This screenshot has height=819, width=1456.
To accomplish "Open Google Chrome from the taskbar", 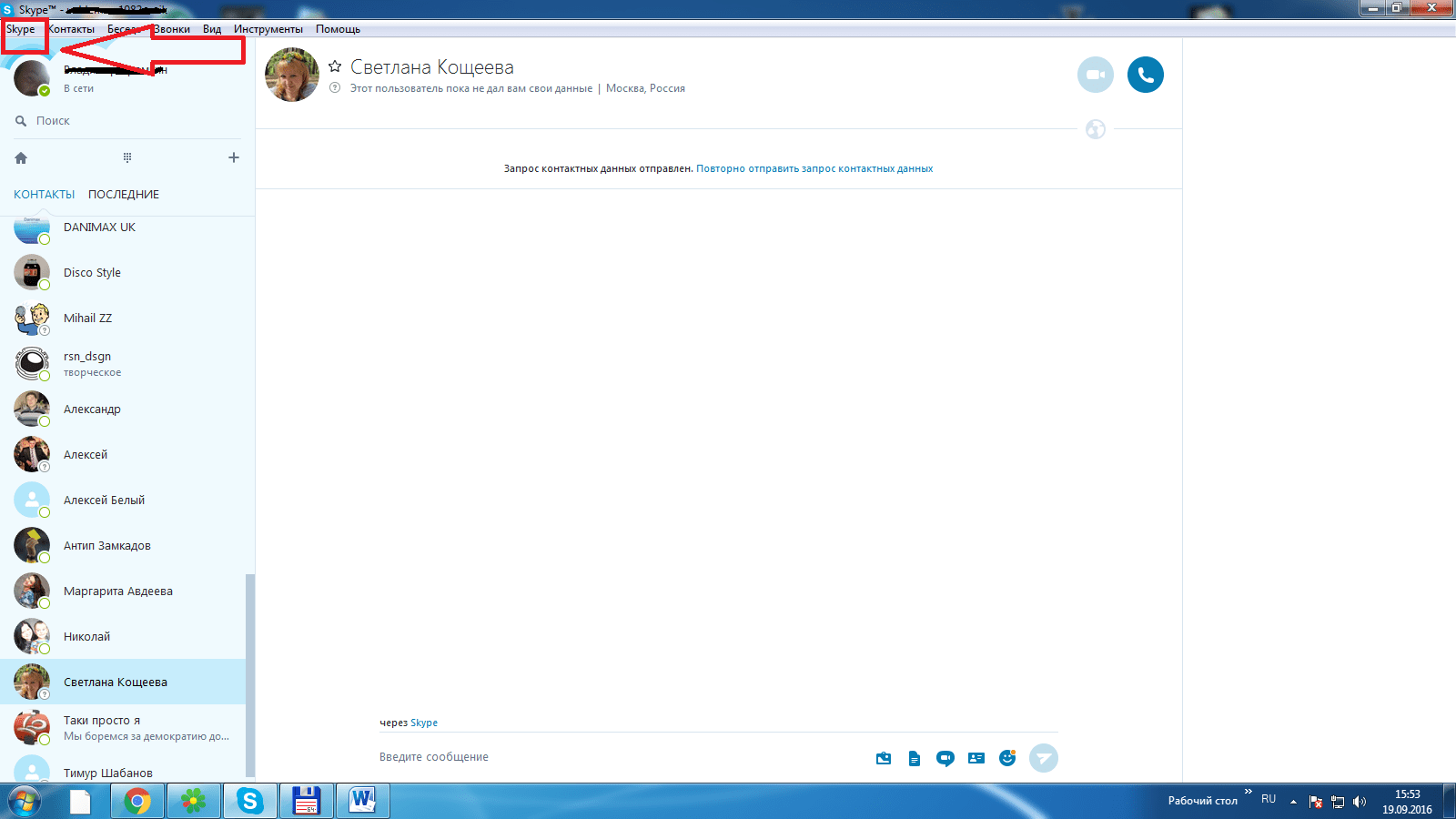I will point(137,801).
